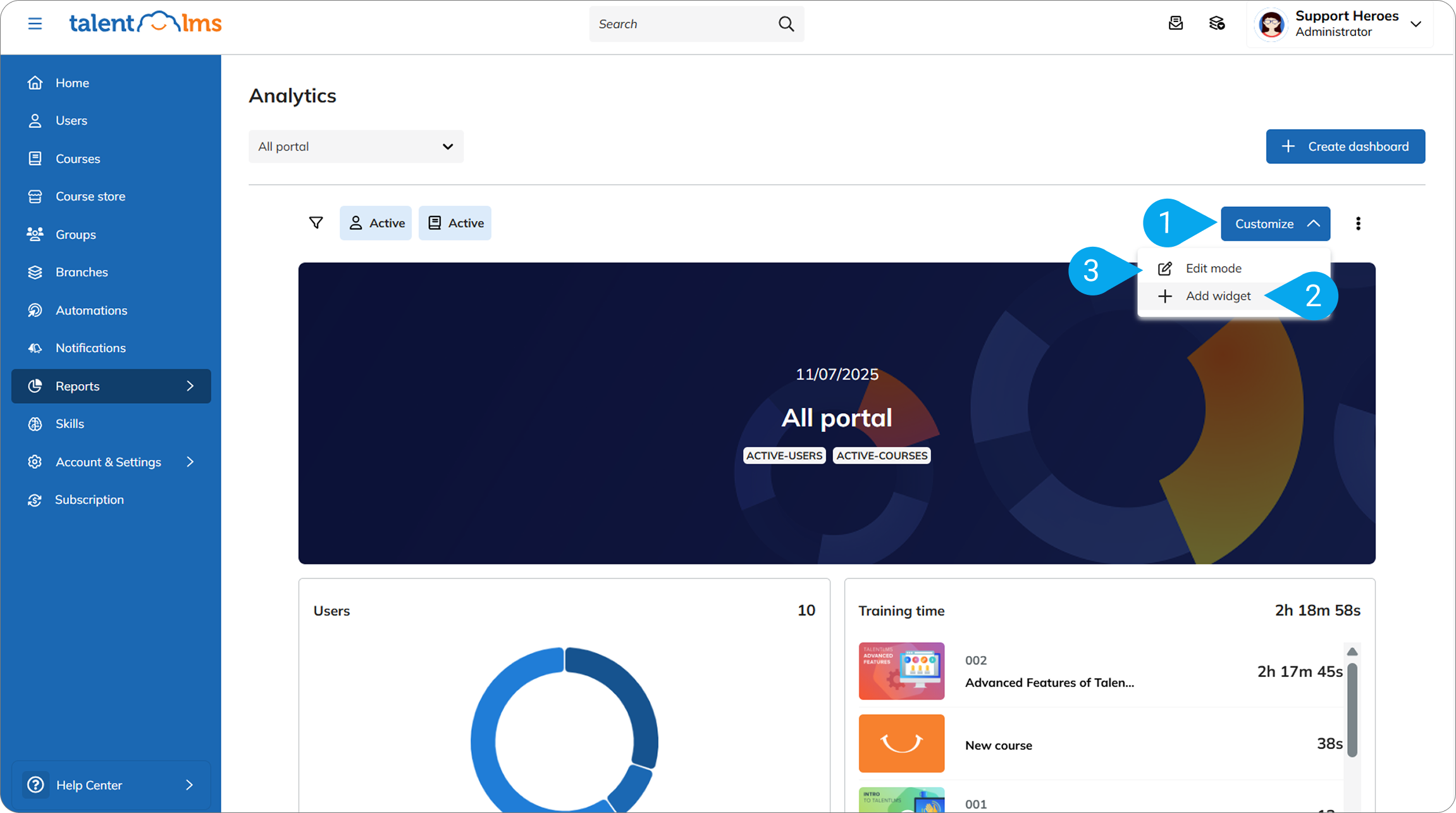Click the ACTIVE-COURSES tag on banner

tap(882, 456)
